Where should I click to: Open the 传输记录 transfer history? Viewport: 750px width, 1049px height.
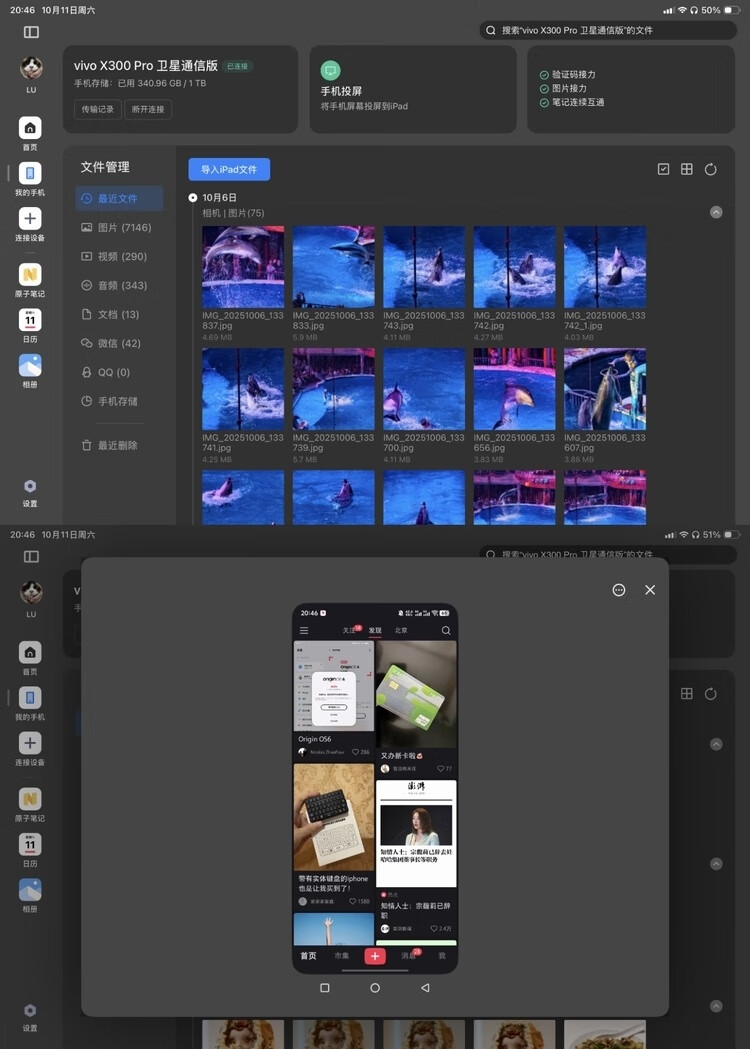click(x=98, y=109)
